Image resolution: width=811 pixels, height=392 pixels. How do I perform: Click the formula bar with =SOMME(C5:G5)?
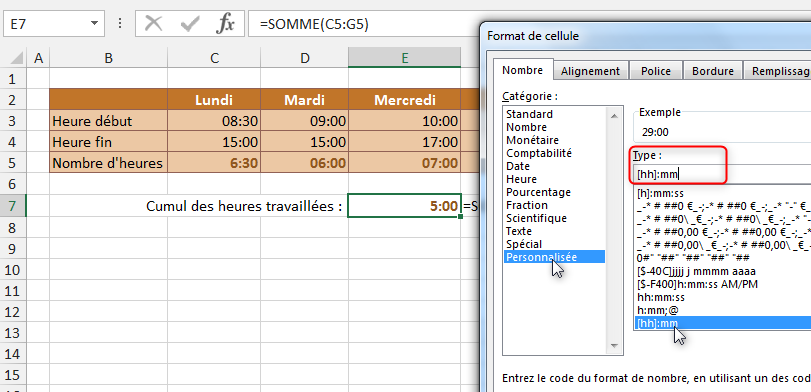tap(364, 24)
